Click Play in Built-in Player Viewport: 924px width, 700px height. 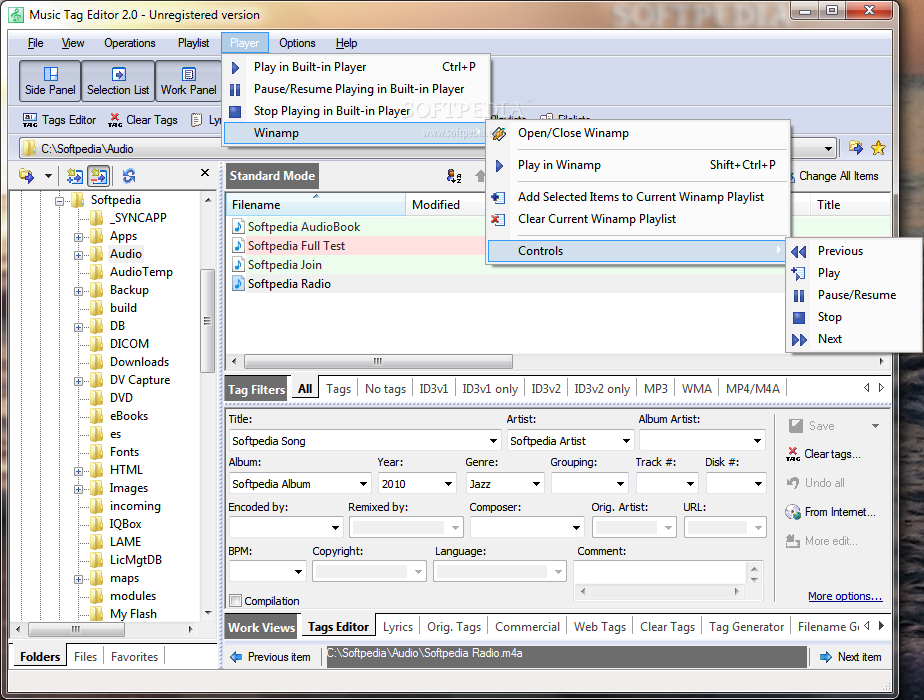(x=356, y=67)
